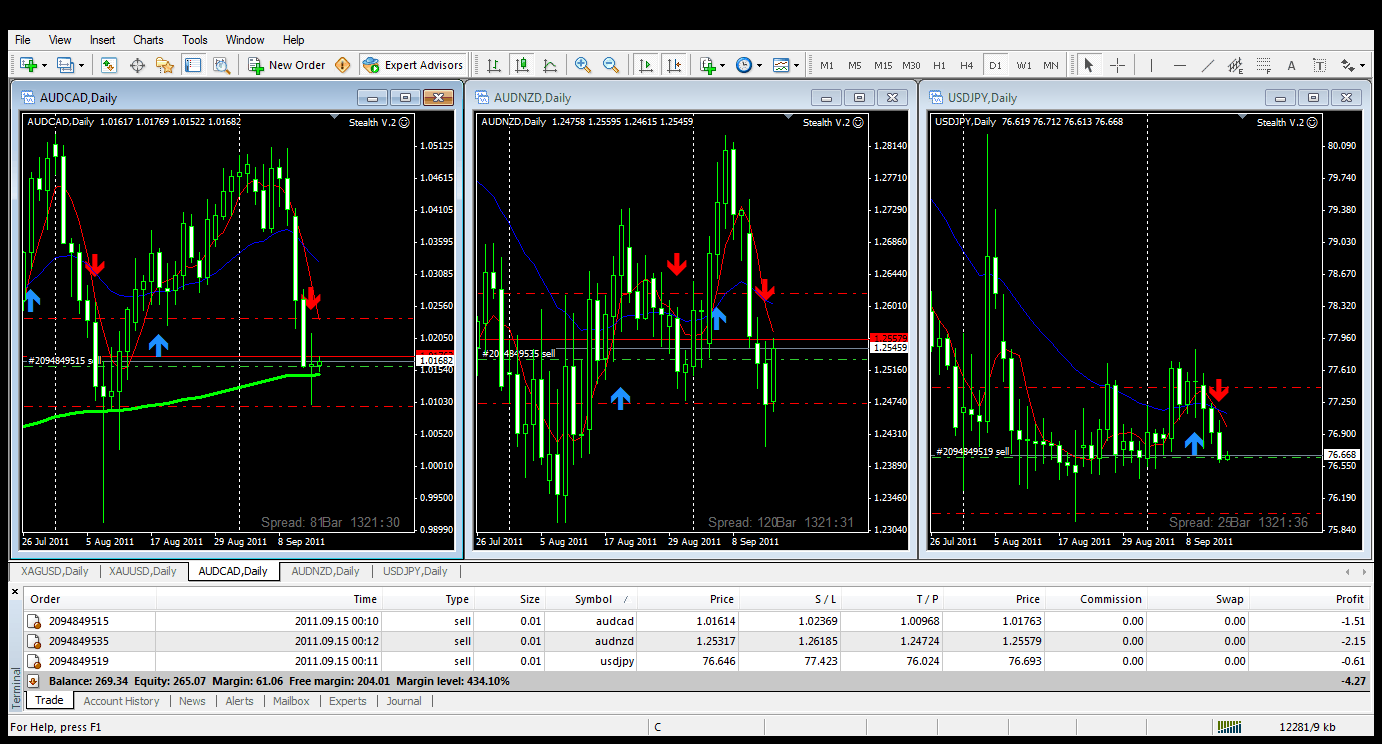Viewport: 1382px width, 744px height.
Task: Expand the Templates dropdown arrow
Action: (x=797, y=65)
